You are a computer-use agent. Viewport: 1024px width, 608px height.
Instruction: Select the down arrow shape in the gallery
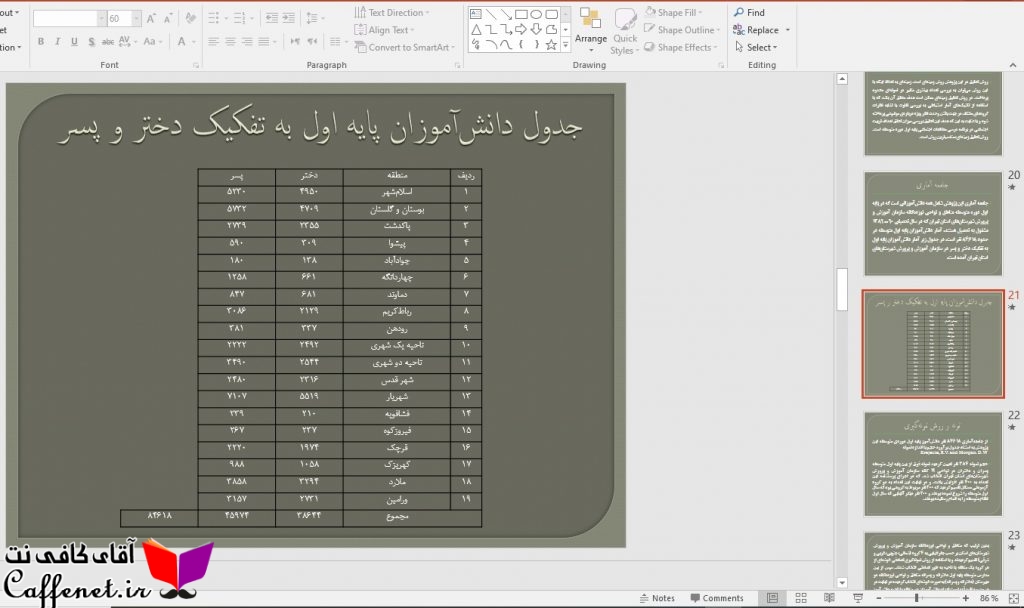point(536,29)
